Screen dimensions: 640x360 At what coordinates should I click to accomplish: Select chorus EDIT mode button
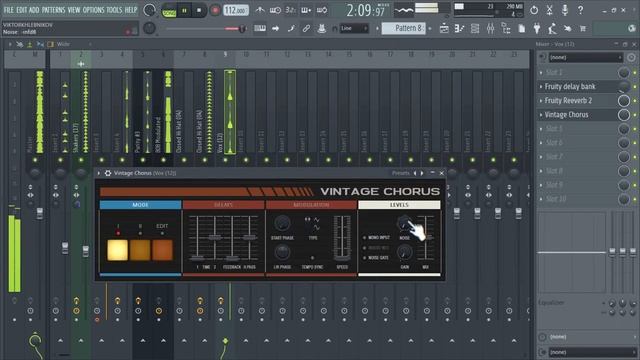coord(162,250)
